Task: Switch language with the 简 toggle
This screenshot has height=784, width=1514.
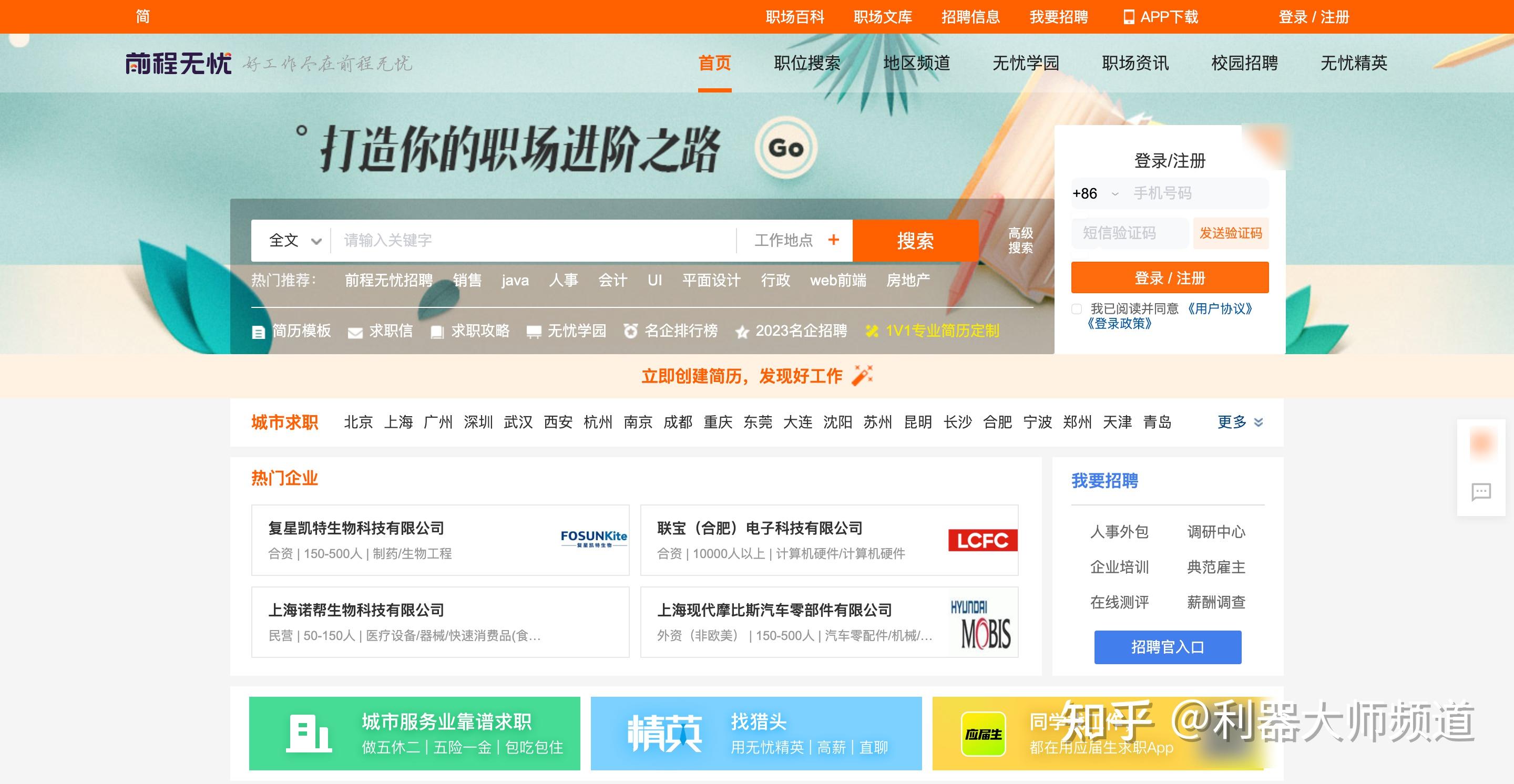Action: coord(143,16)
